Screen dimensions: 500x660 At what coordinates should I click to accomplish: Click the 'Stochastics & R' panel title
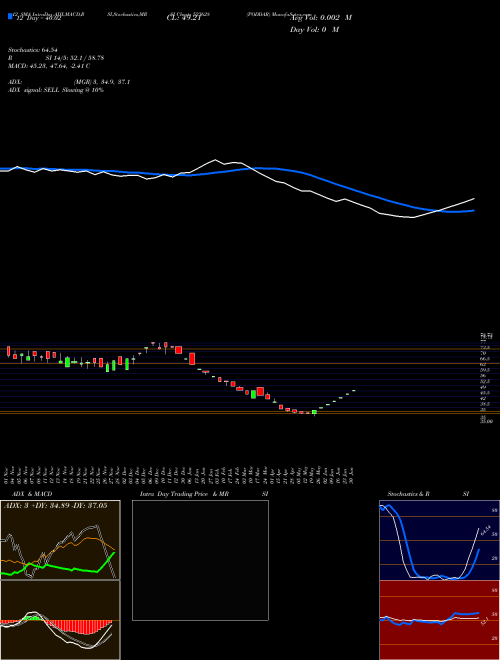tap(408, 494)
